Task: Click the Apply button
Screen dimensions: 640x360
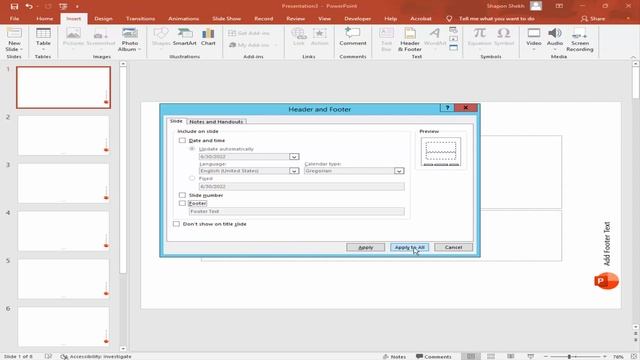Action: coord(365,247)
